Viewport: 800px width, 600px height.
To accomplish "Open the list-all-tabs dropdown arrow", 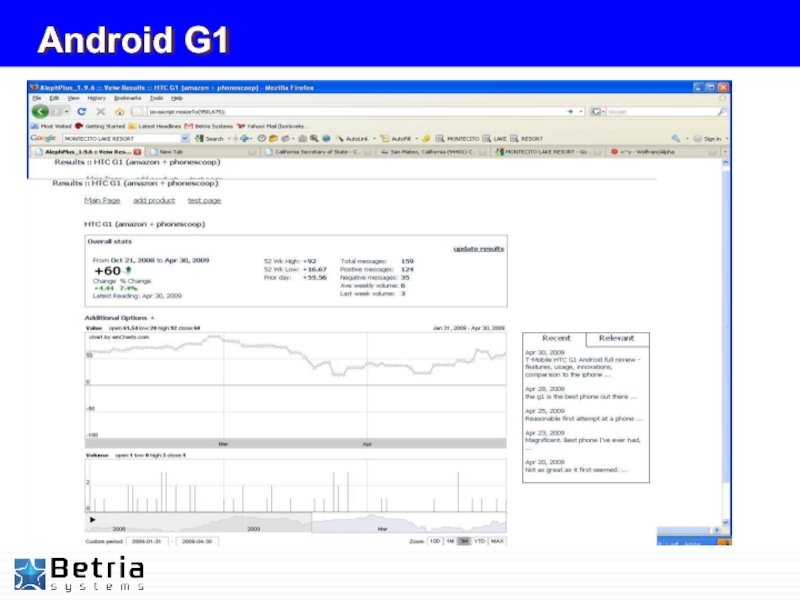I will tap(725, 152).
